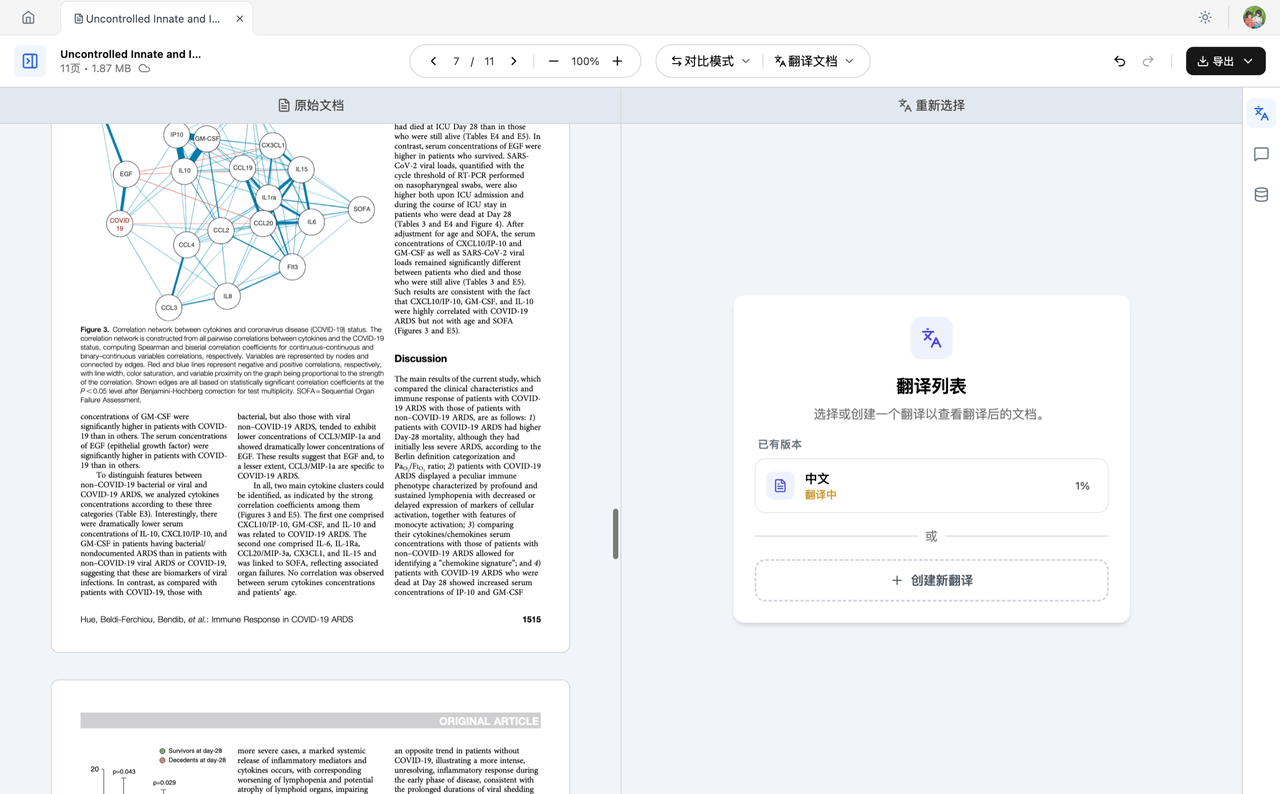
Task: Toggle light/dark theme sun icon
Action: (1205, 18)
